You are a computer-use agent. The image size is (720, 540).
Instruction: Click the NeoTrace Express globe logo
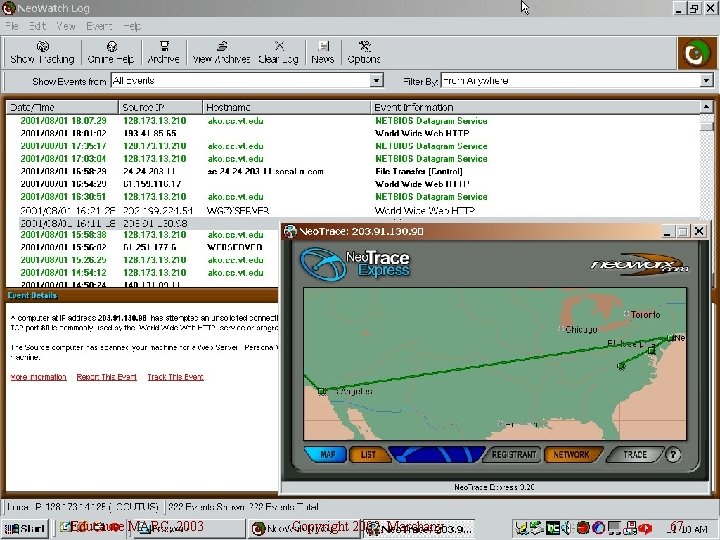tap(323, 264)
